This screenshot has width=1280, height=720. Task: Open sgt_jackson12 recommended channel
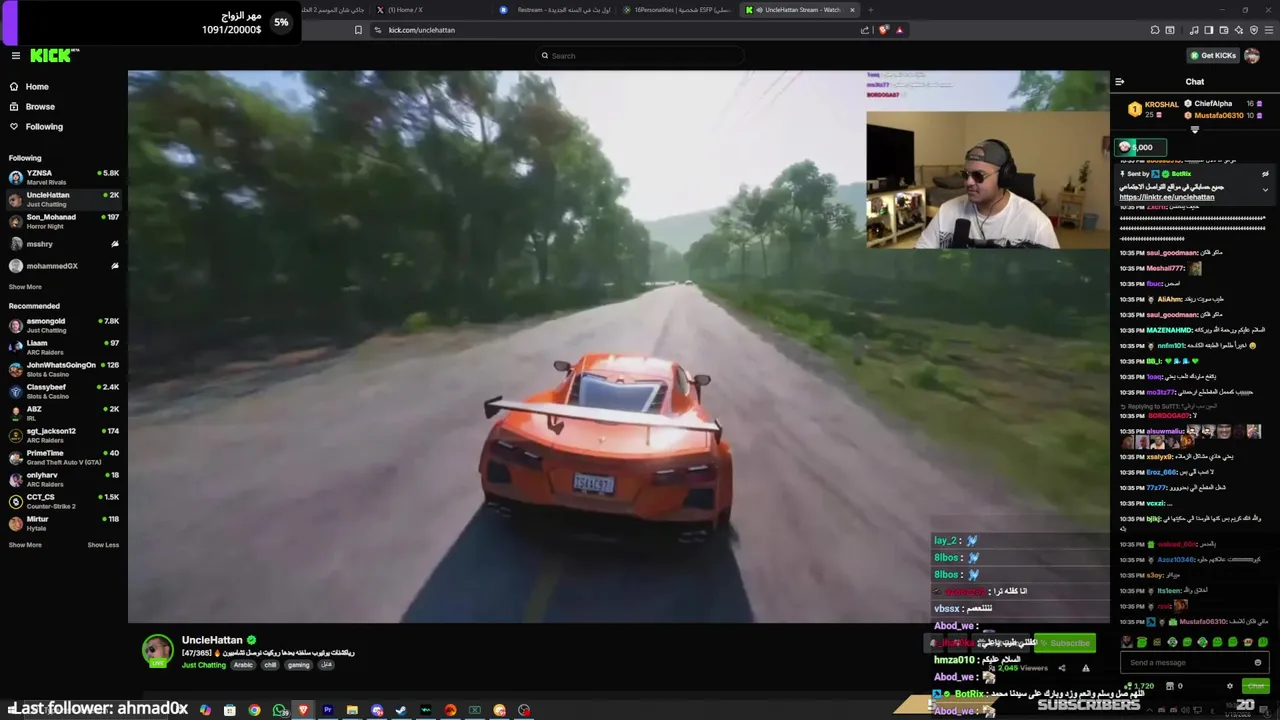(64, 435)
